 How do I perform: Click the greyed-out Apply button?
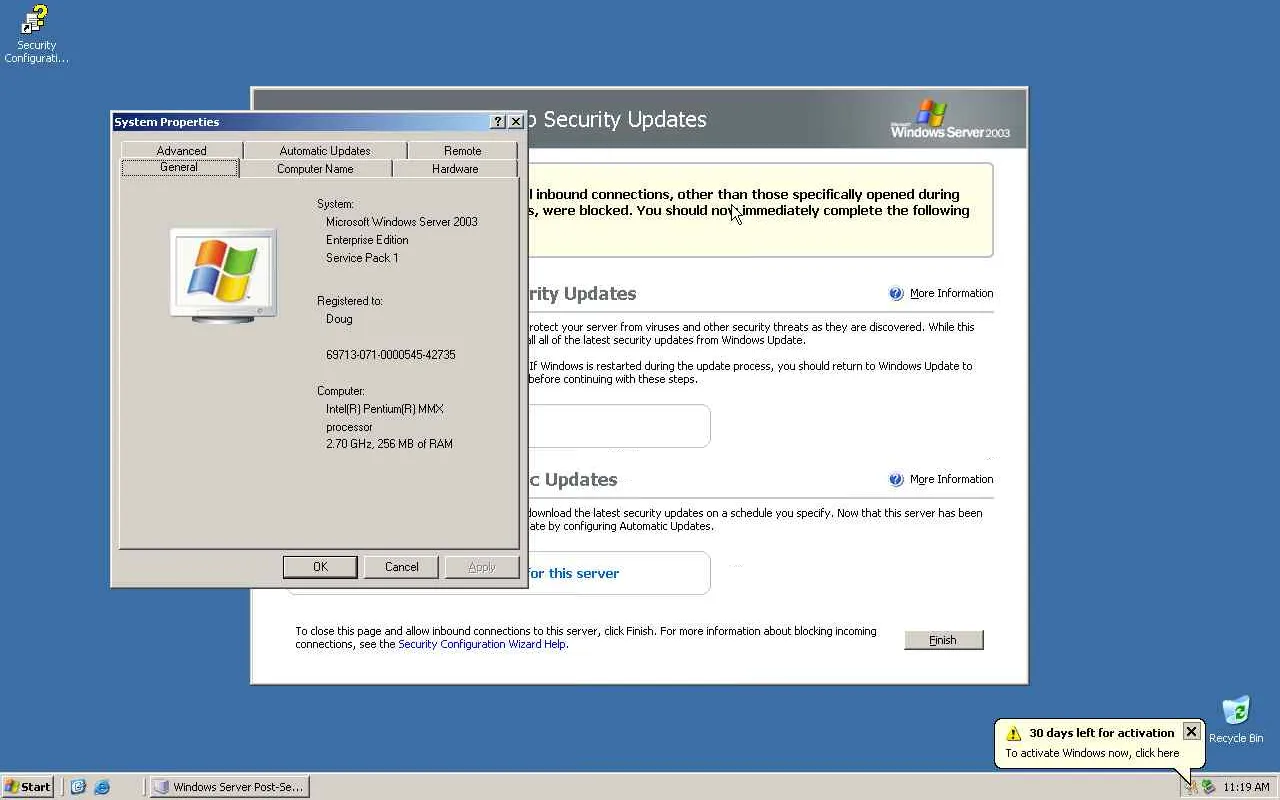[x=482, y=567]
